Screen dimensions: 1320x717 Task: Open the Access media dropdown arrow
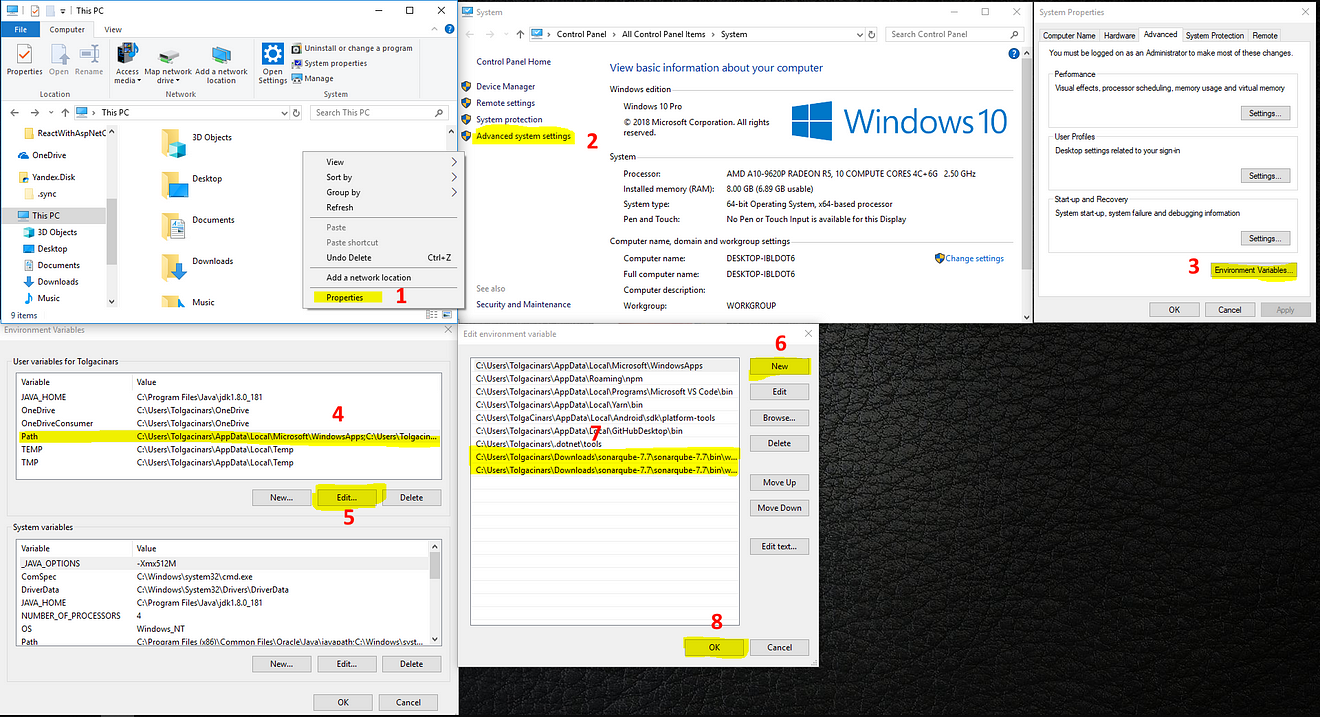138,81
